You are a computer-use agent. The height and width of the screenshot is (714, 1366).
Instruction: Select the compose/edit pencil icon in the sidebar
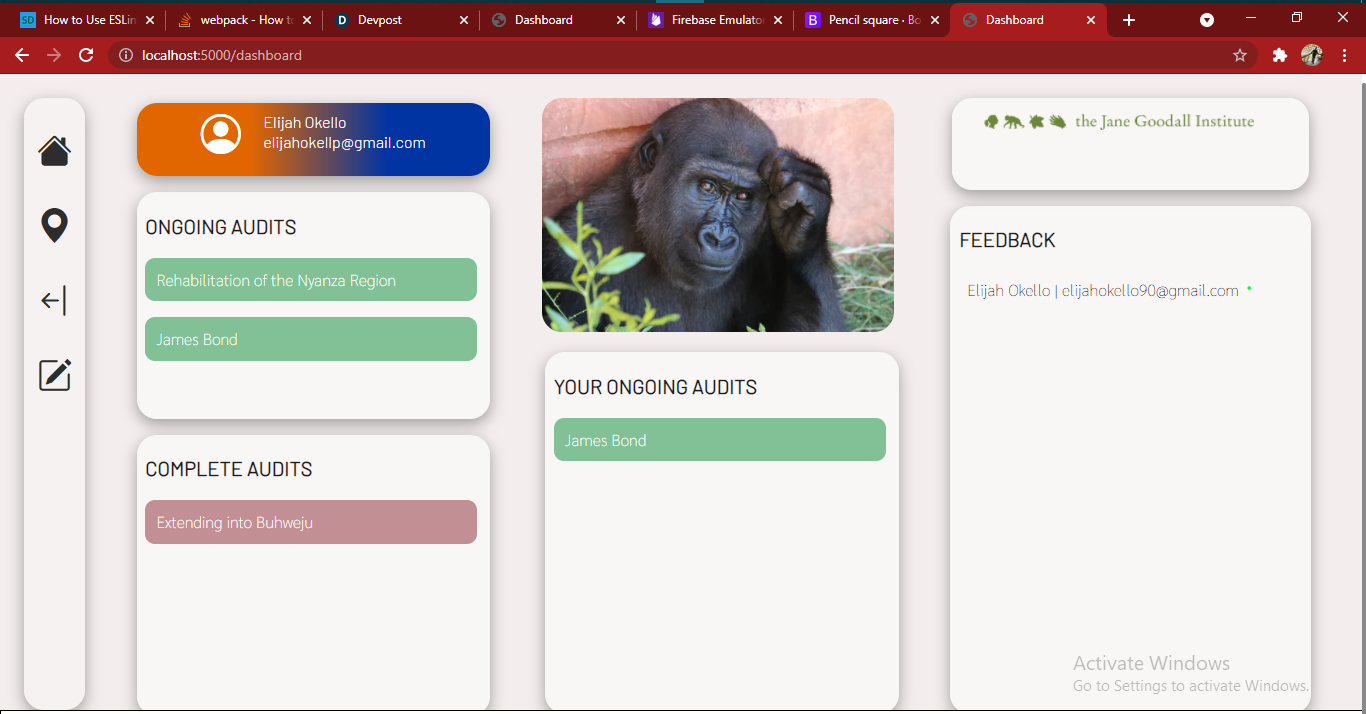(54, 375)
